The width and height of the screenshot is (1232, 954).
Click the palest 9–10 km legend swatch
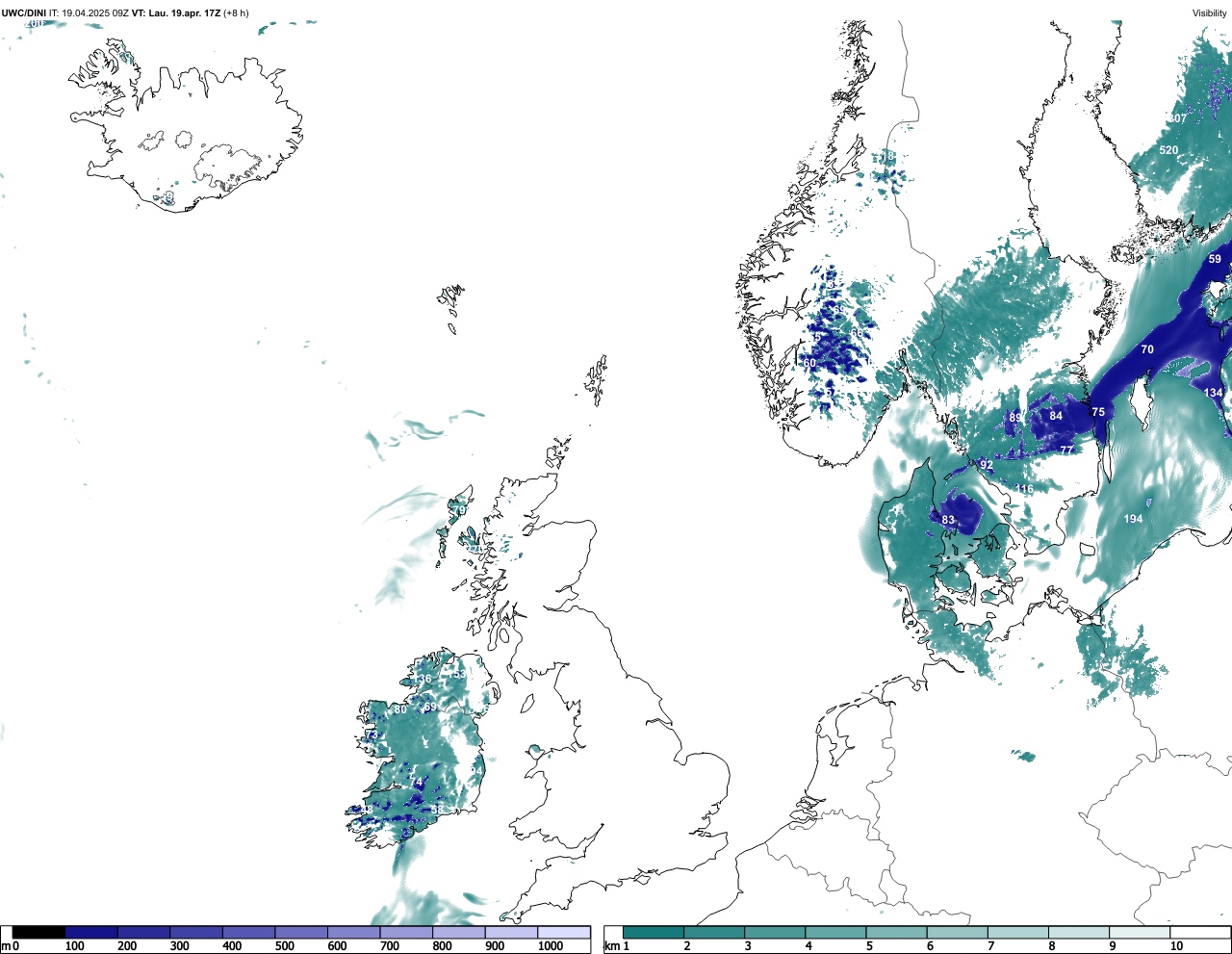coord(1141,932)
